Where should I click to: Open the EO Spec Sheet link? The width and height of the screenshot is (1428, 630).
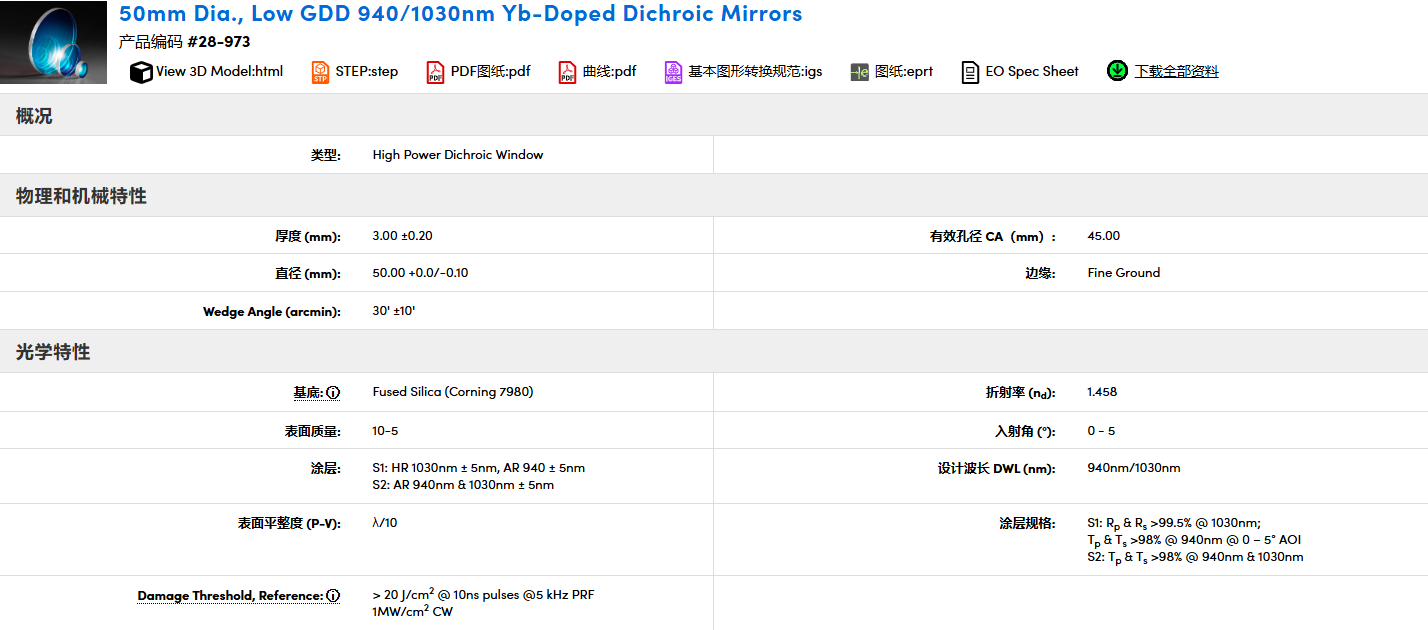click(1032, 71)
